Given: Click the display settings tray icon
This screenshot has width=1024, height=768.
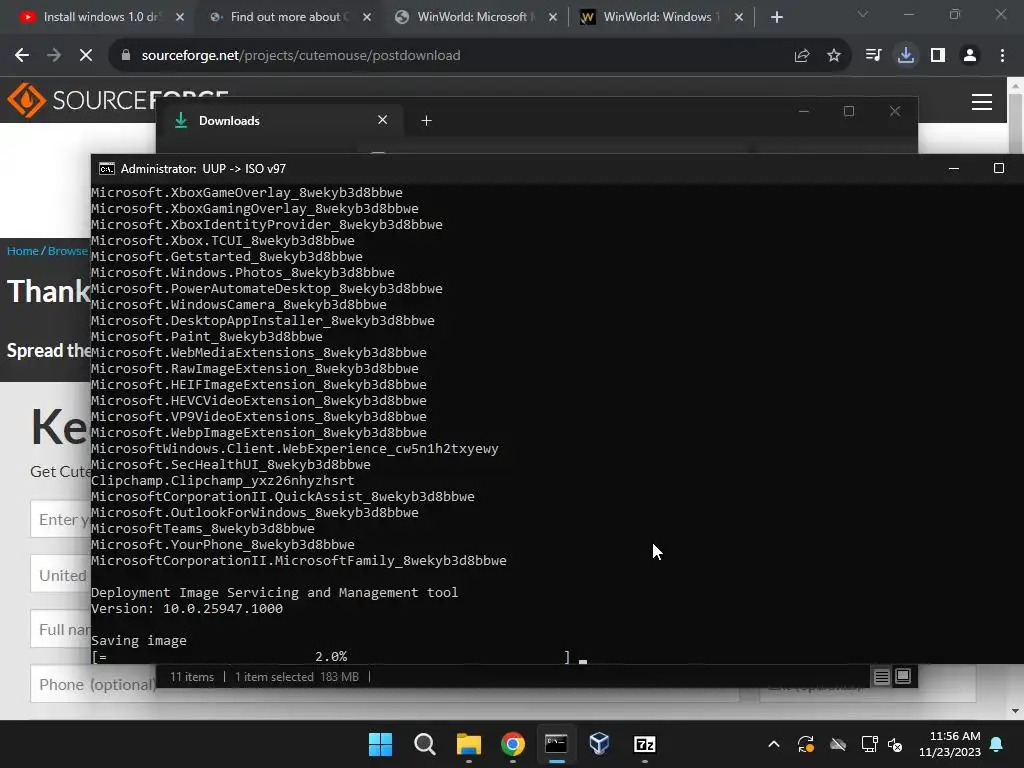Looking at the screenshot, I should click(869, 744).
